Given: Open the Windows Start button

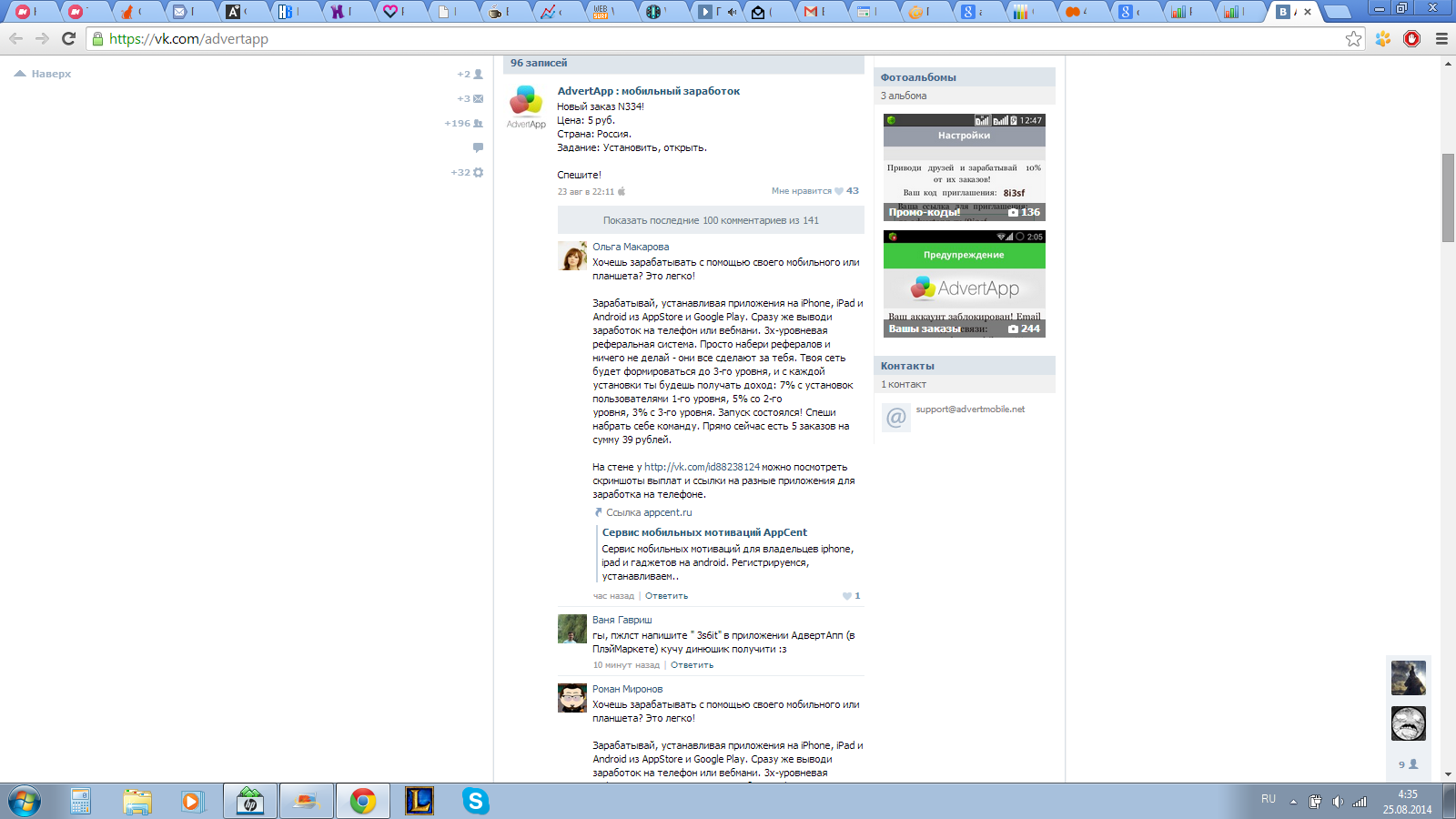Looking at the screenshot, I should click(x=25, y=802).
